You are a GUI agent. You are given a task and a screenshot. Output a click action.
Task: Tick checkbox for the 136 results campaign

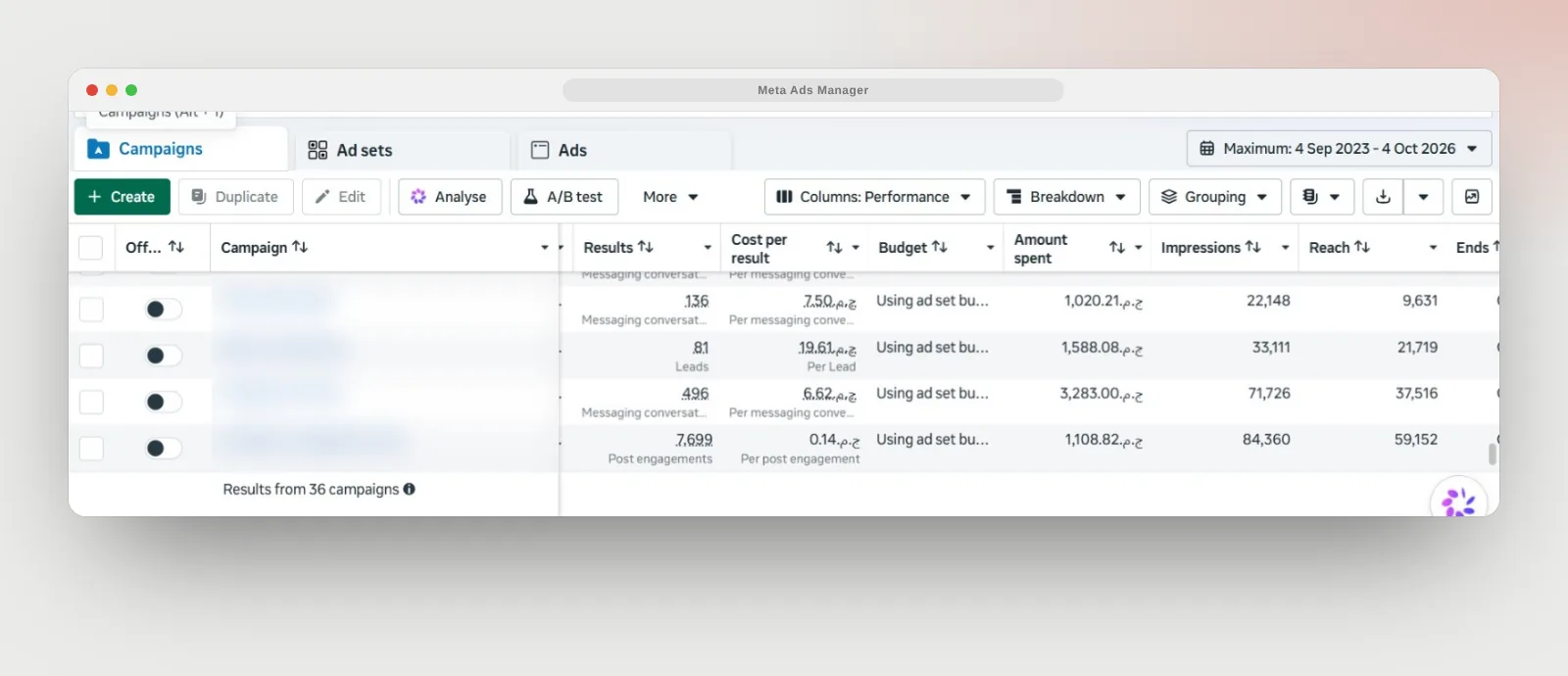(91, 310)
